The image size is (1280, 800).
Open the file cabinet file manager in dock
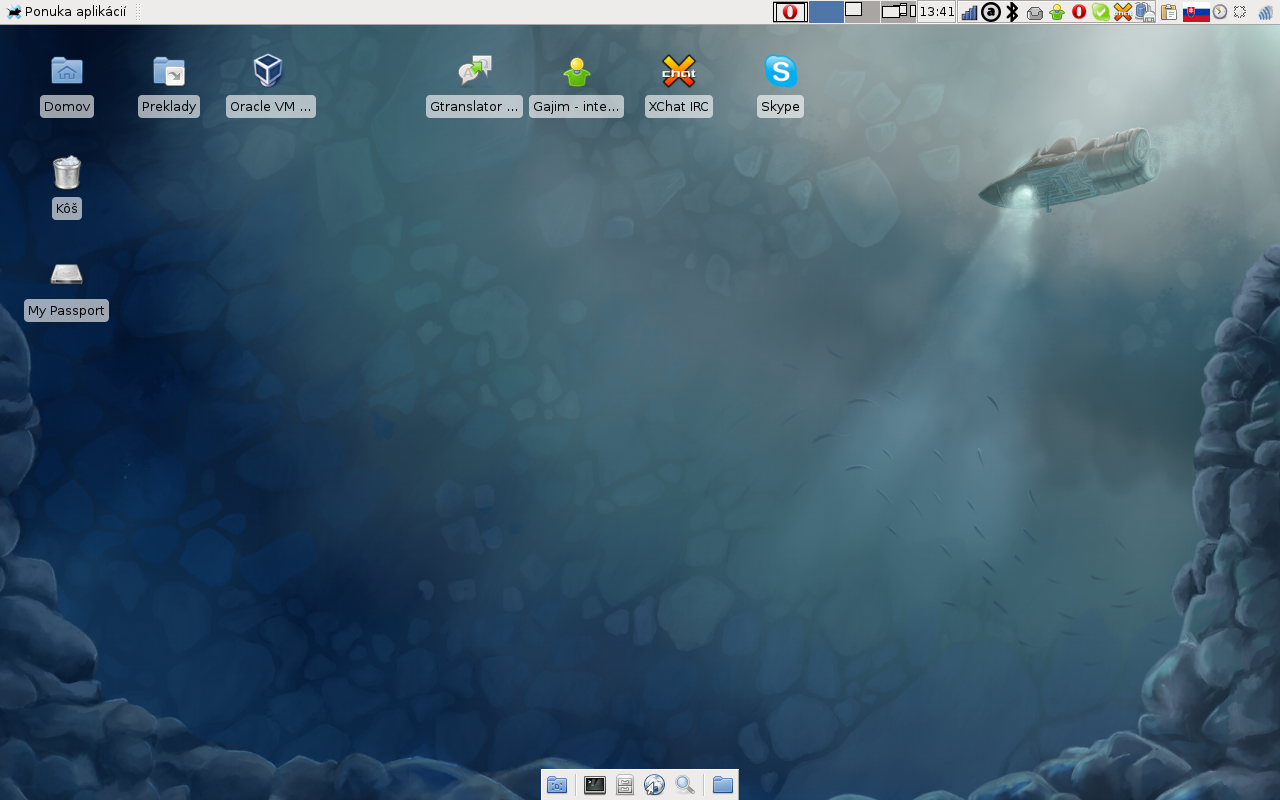[625, 785]
